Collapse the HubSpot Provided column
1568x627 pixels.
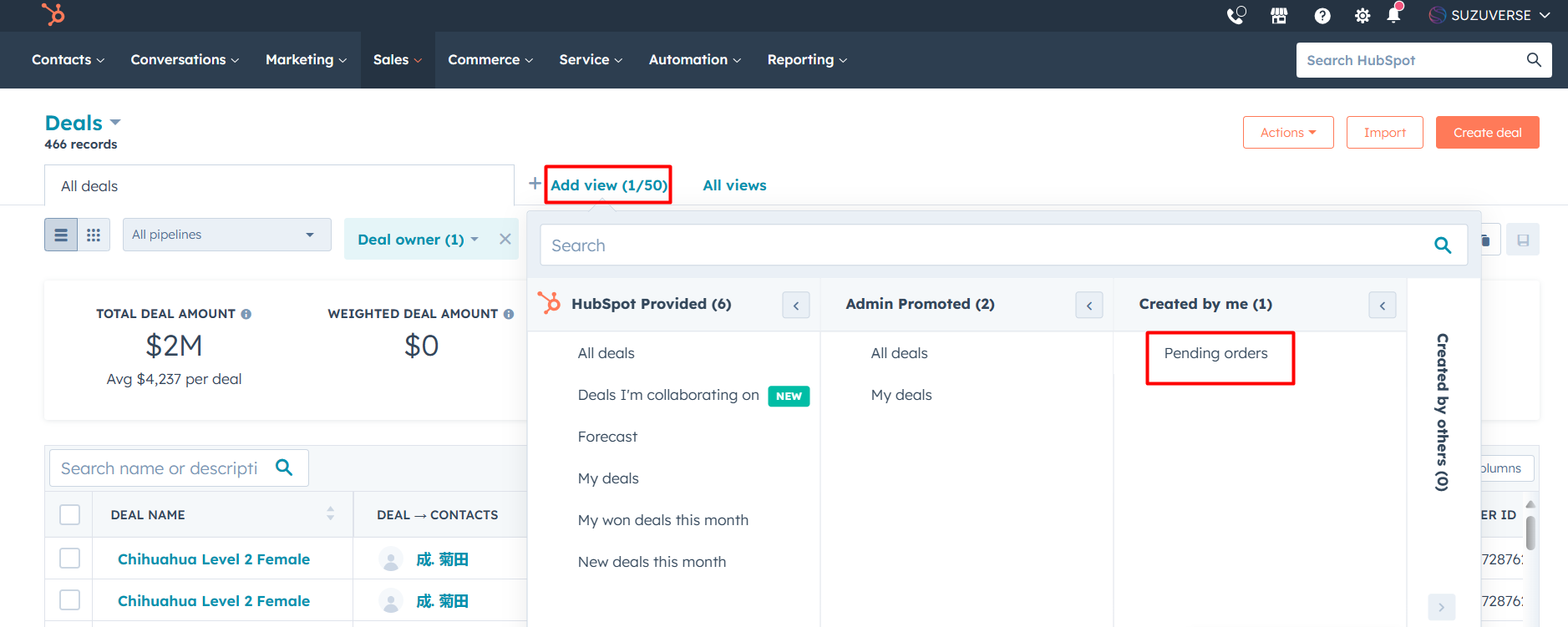click(x=795, y=305)
